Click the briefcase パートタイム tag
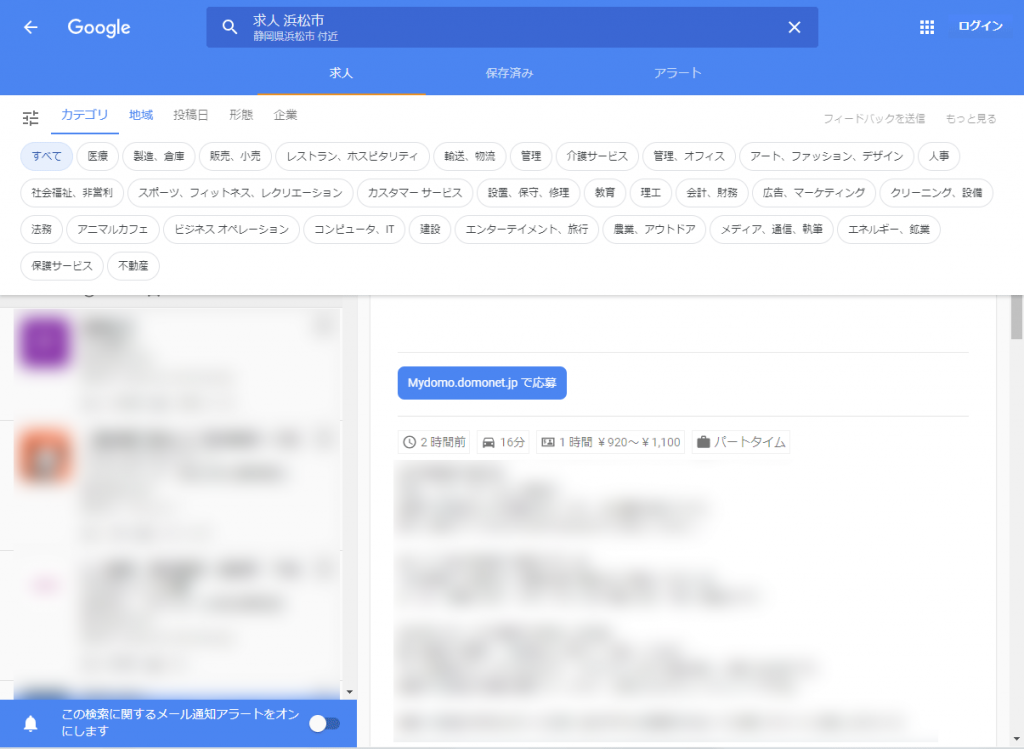Viewport: 1024px width, 749px height. (741, 442)
